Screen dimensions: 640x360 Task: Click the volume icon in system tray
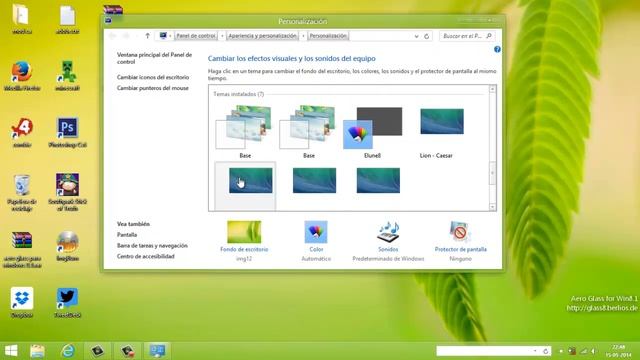pyautogui.click(x=594, y=351)
